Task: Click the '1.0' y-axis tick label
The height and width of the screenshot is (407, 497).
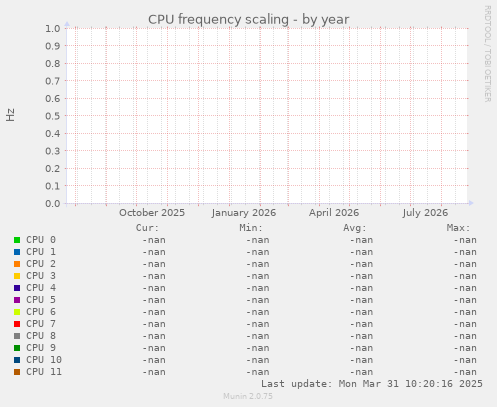Action: coord(53,28)
